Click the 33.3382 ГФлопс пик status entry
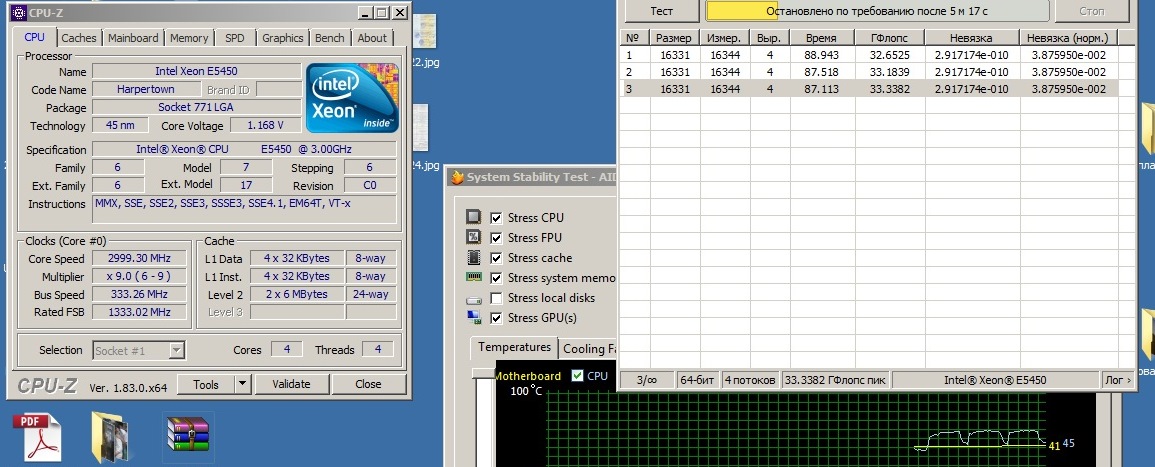Image resolution: width=1155 pixels, height=467 pixels. tap(835, 380)
